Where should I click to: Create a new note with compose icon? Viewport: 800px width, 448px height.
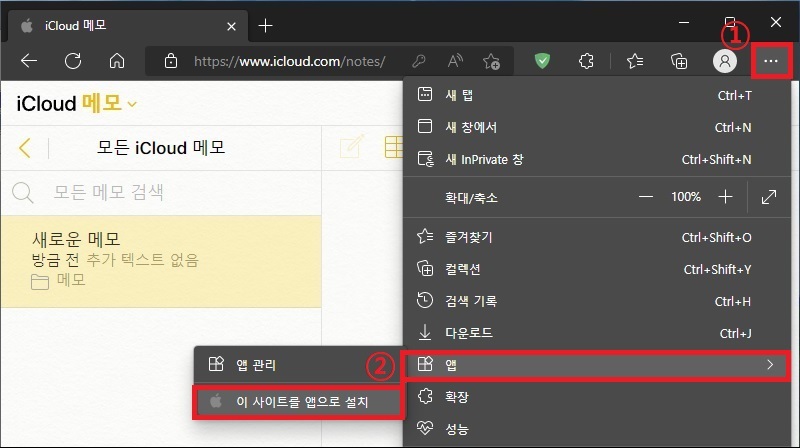coord(352,147)
